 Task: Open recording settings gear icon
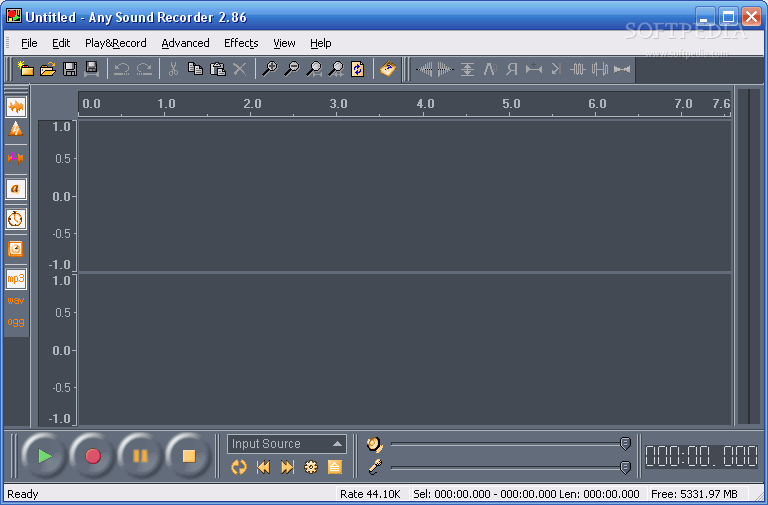[311, 467]
